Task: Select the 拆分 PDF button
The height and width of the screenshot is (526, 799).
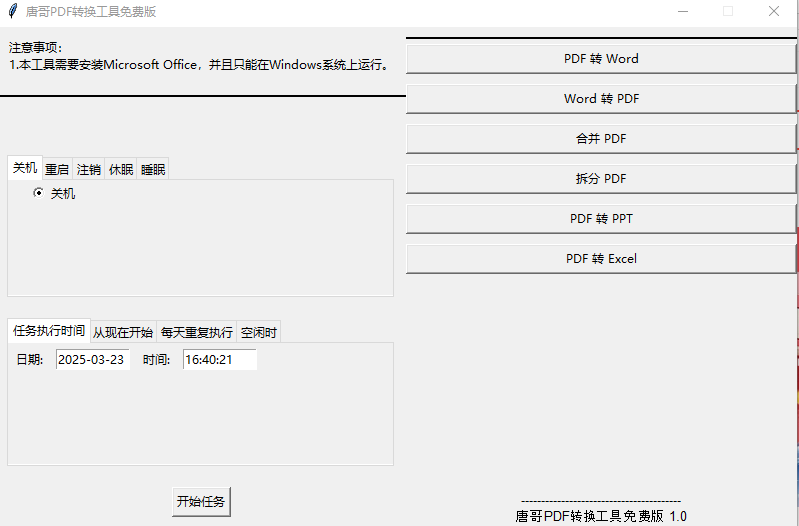Action: click(601, 179)
